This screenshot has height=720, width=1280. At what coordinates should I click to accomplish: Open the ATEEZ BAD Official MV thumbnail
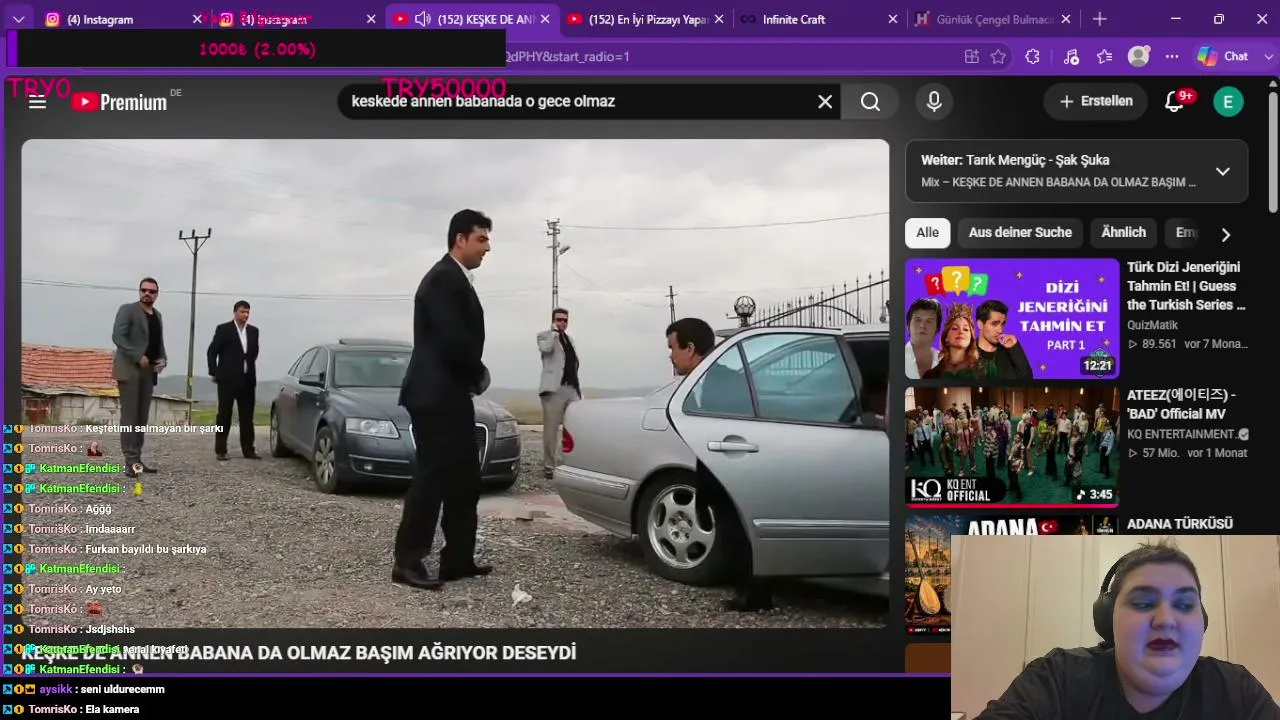[1012, 446]
